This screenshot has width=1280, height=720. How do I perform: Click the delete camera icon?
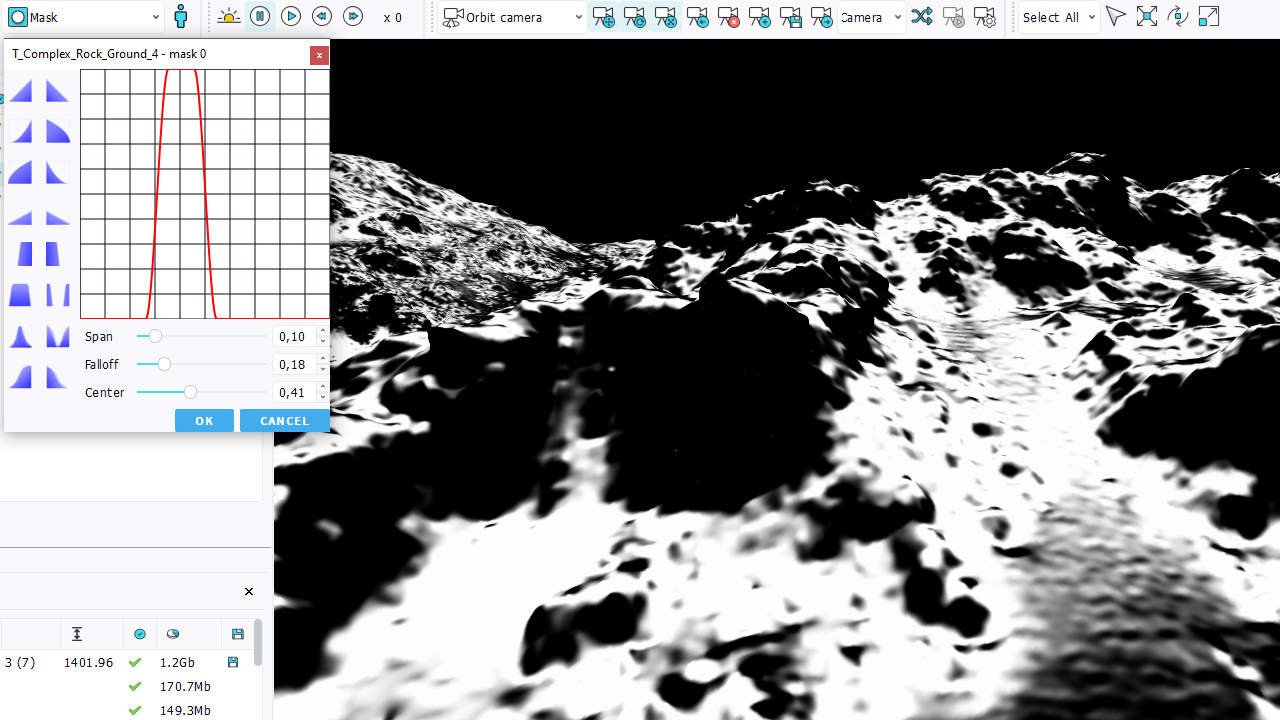click(x=728, y=17)
